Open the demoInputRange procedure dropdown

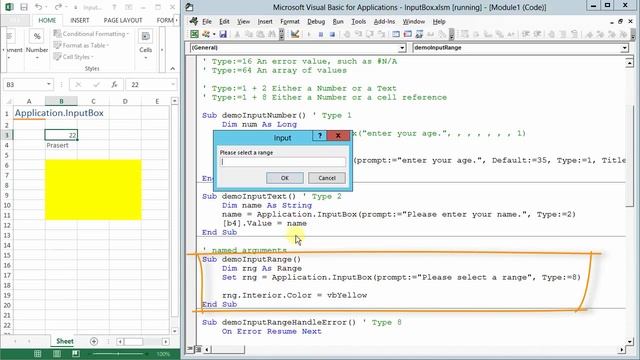point(624,48)
